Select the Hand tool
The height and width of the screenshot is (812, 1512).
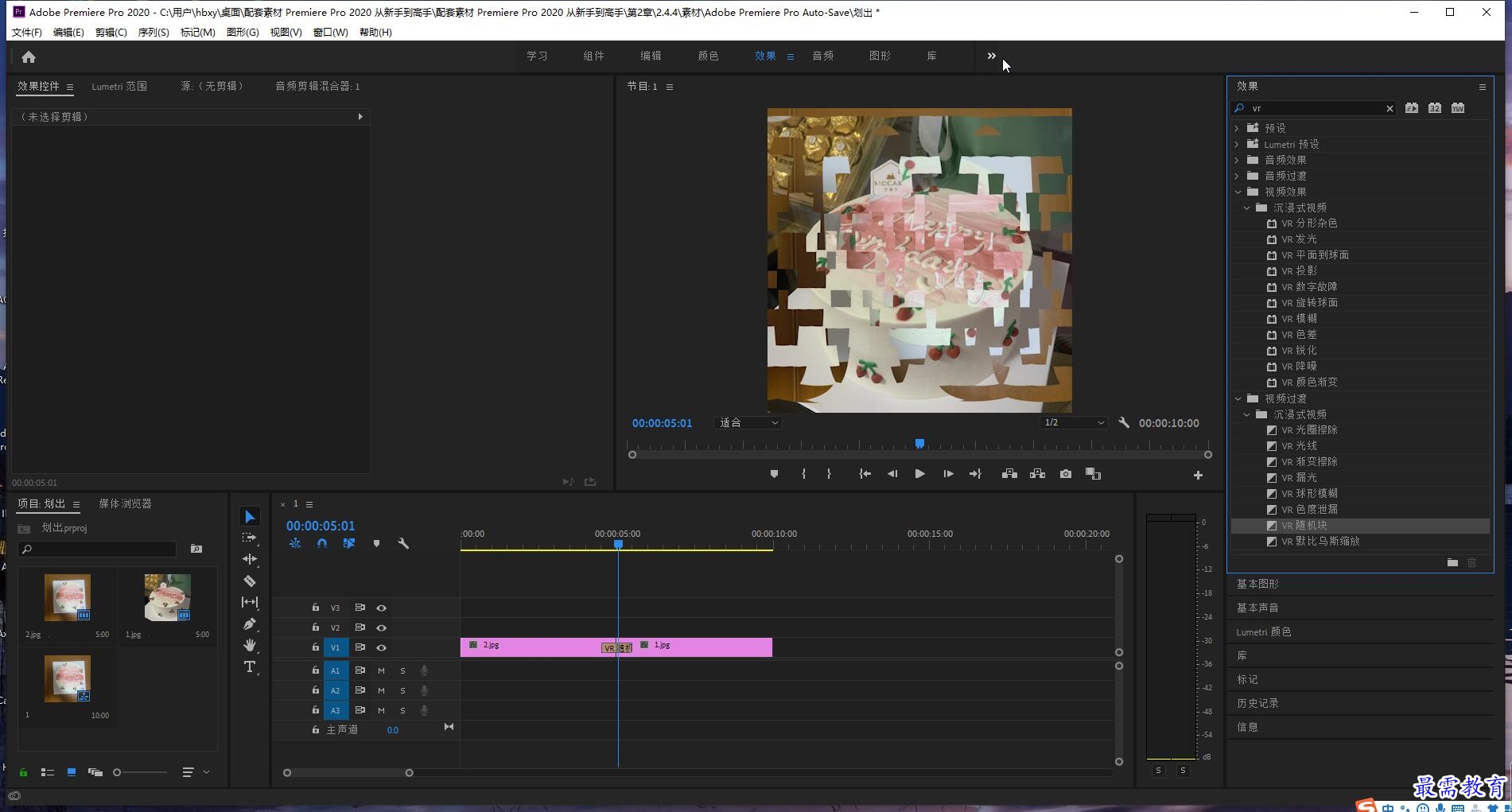tap(250, 645)
